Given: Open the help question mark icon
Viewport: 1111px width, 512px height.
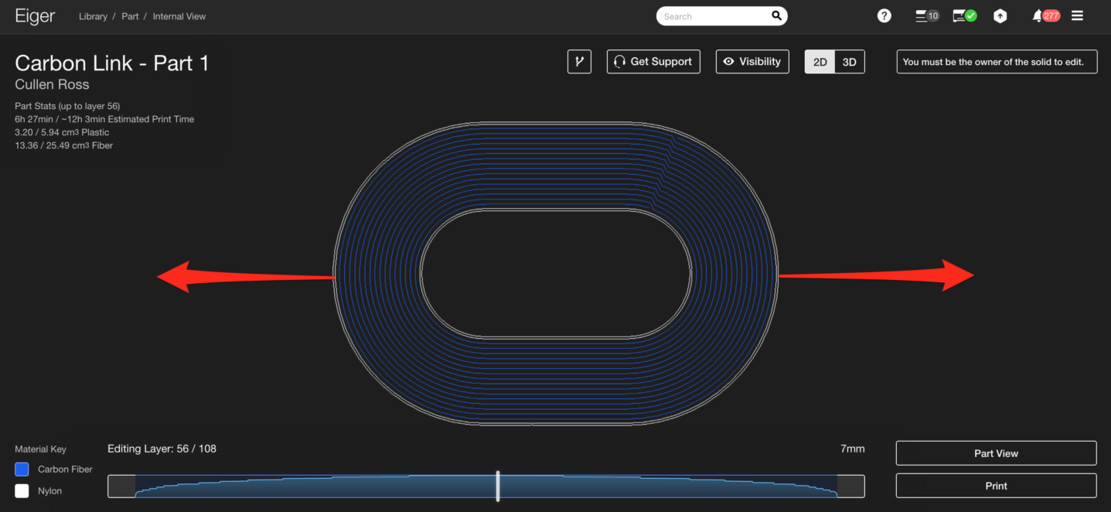Looking at the screenshot, I should pos(884,16).
